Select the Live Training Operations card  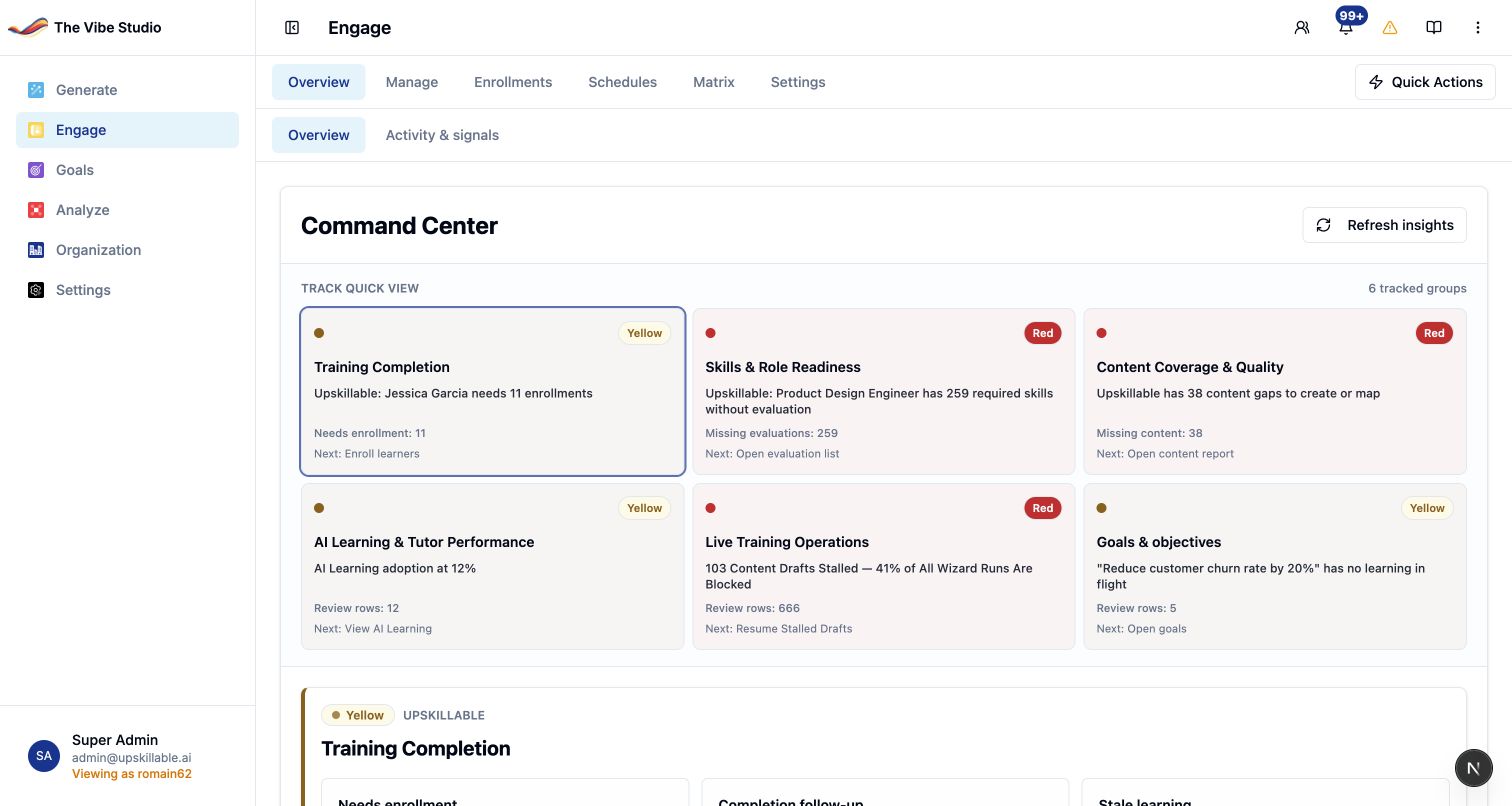[884, 566]
